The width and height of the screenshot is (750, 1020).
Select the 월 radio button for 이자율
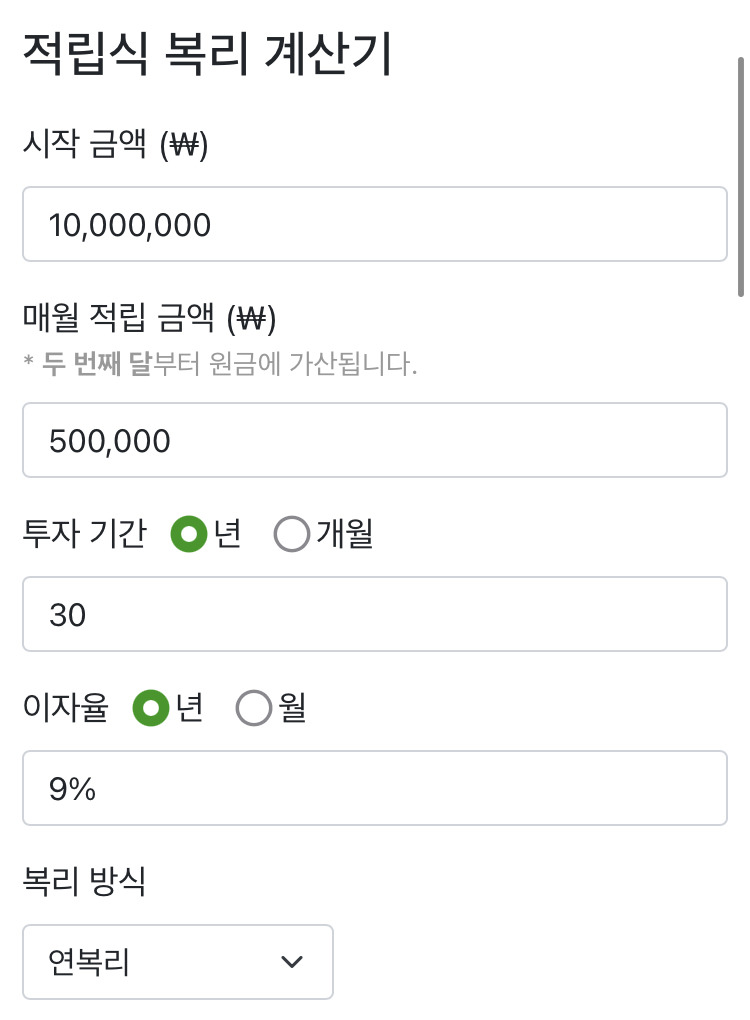tap(254, 709)
